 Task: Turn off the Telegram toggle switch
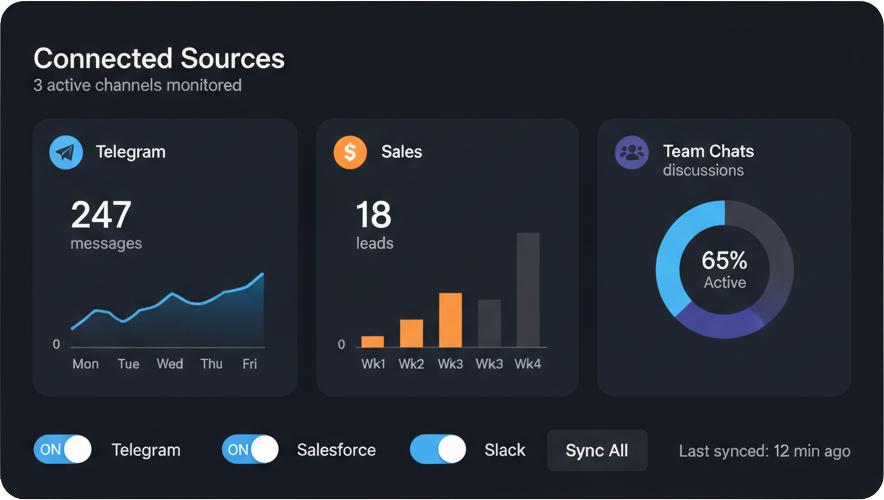coord(63,450)
